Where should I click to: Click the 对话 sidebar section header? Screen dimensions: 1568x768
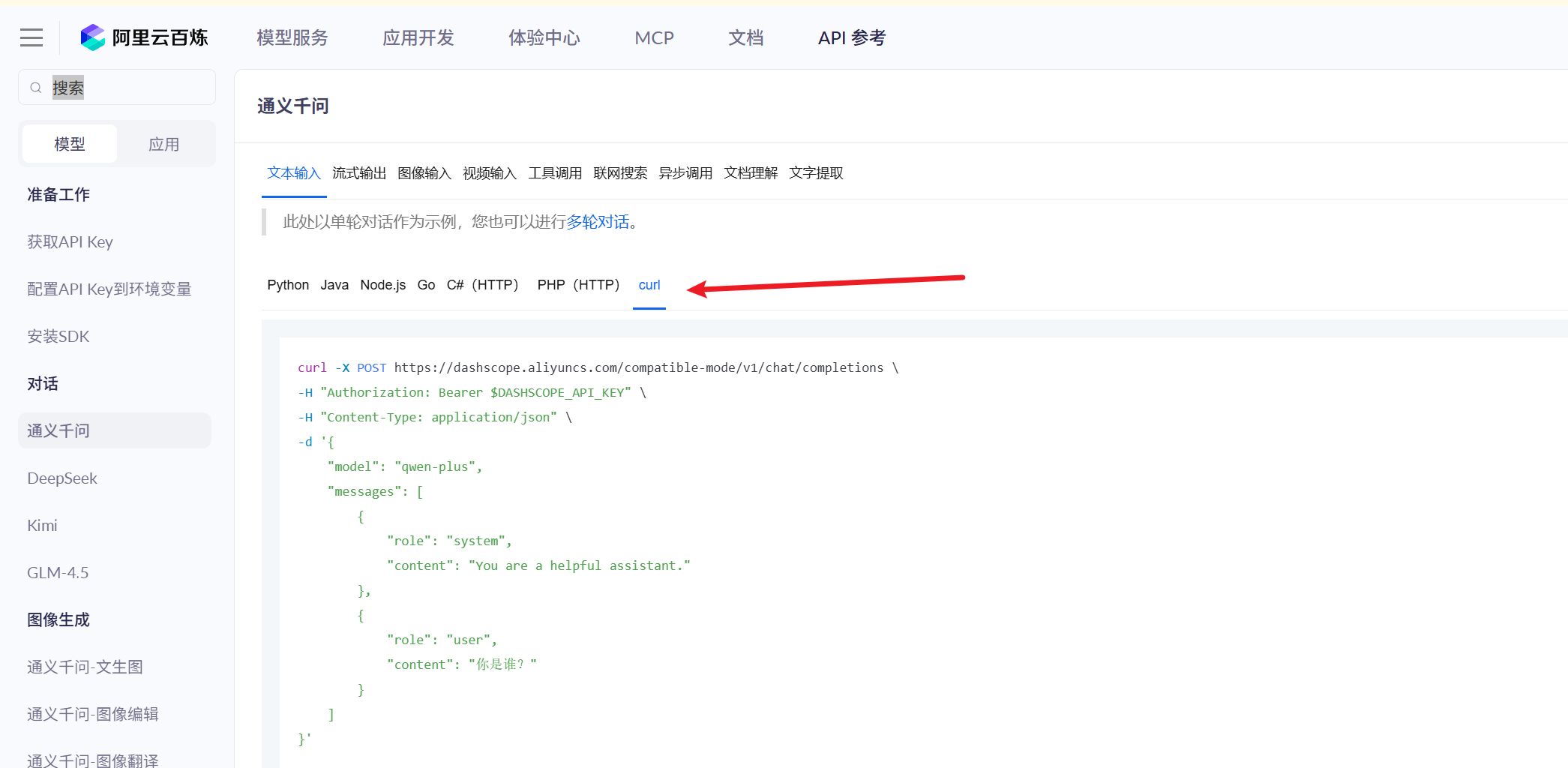(x=43, y=383)
